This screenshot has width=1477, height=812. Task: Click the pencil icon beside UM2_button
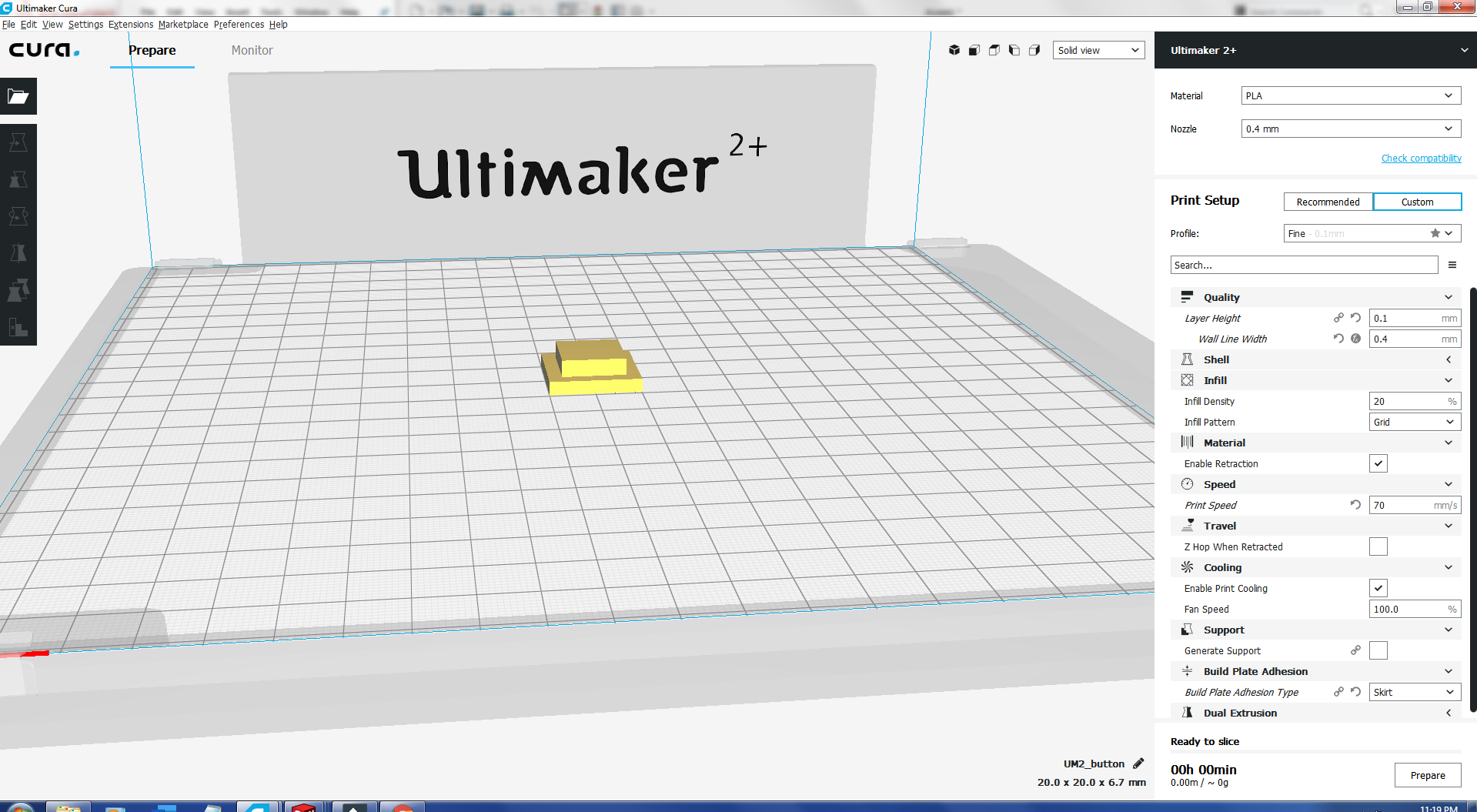point(1138,764)
